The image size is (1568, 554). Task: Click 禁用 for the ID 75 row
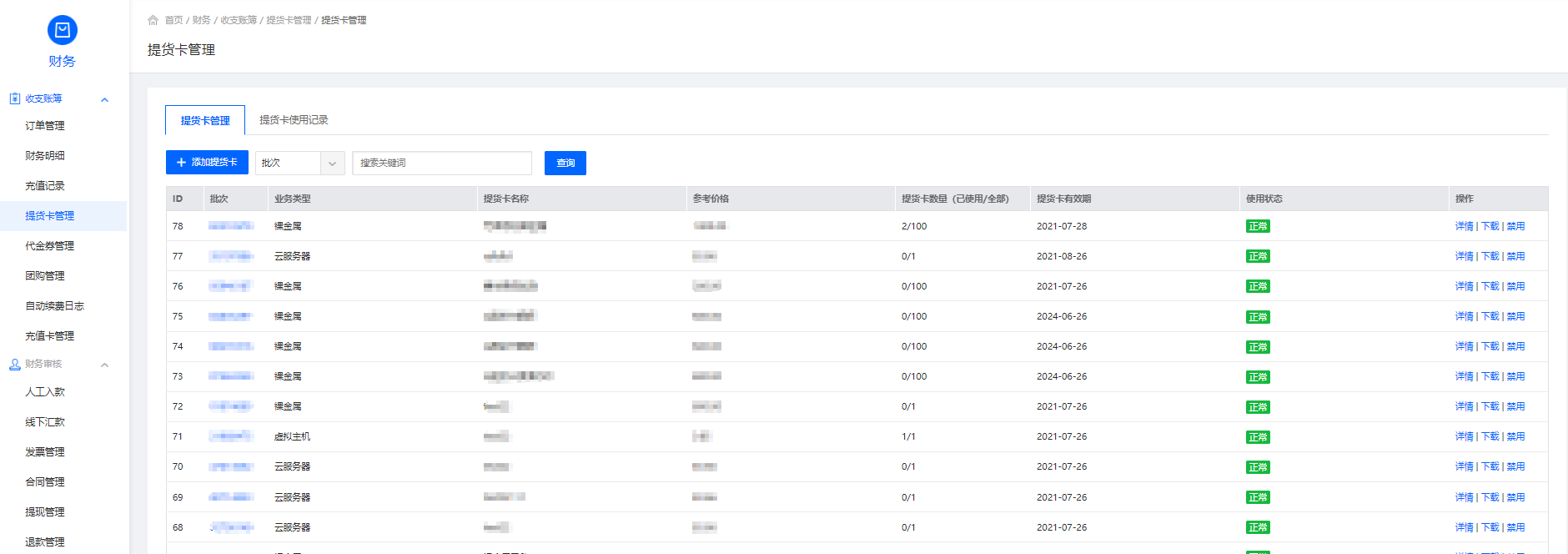coord(1515,316)
